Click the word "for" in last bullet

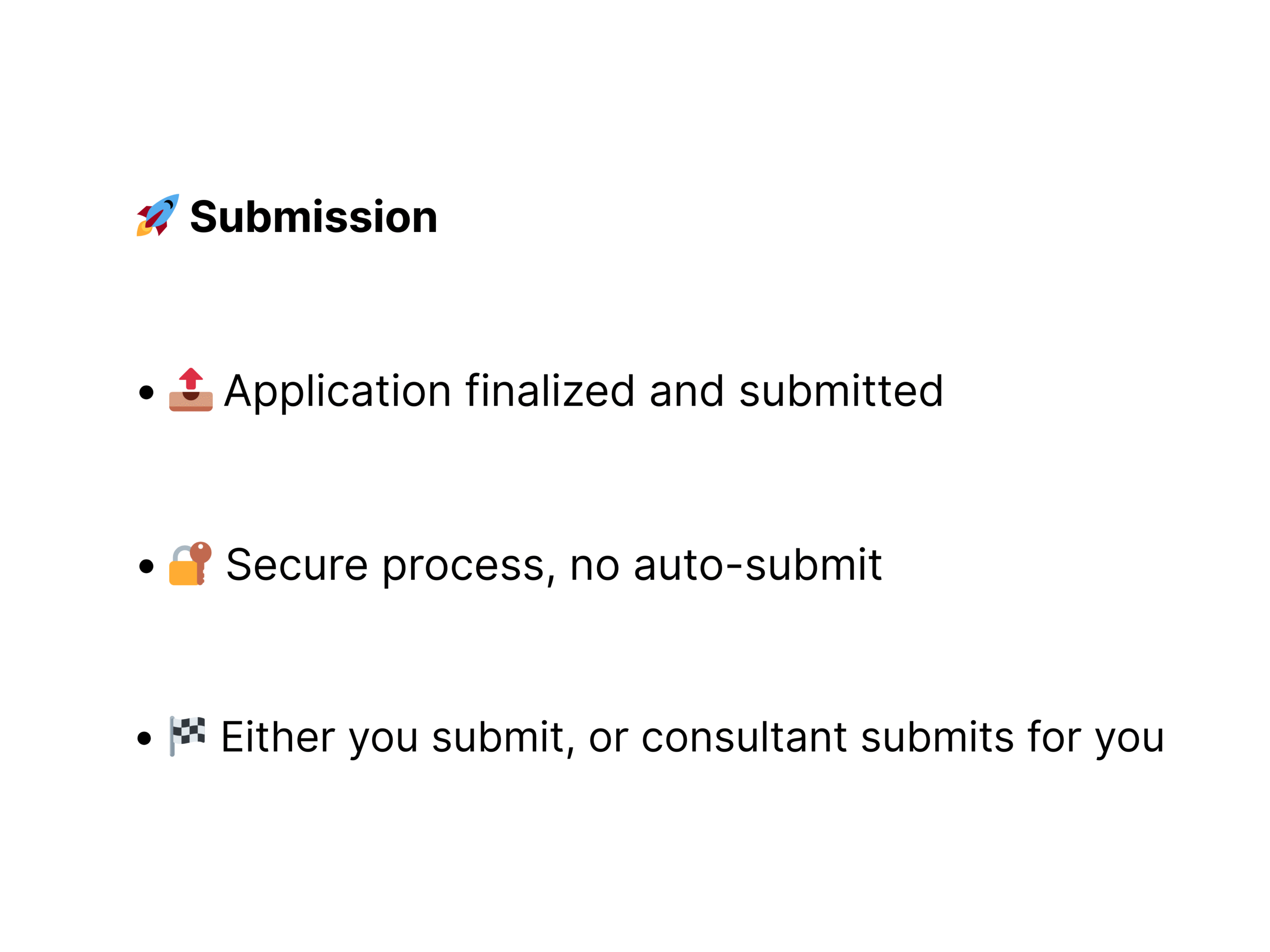[x=1054, y=737]
